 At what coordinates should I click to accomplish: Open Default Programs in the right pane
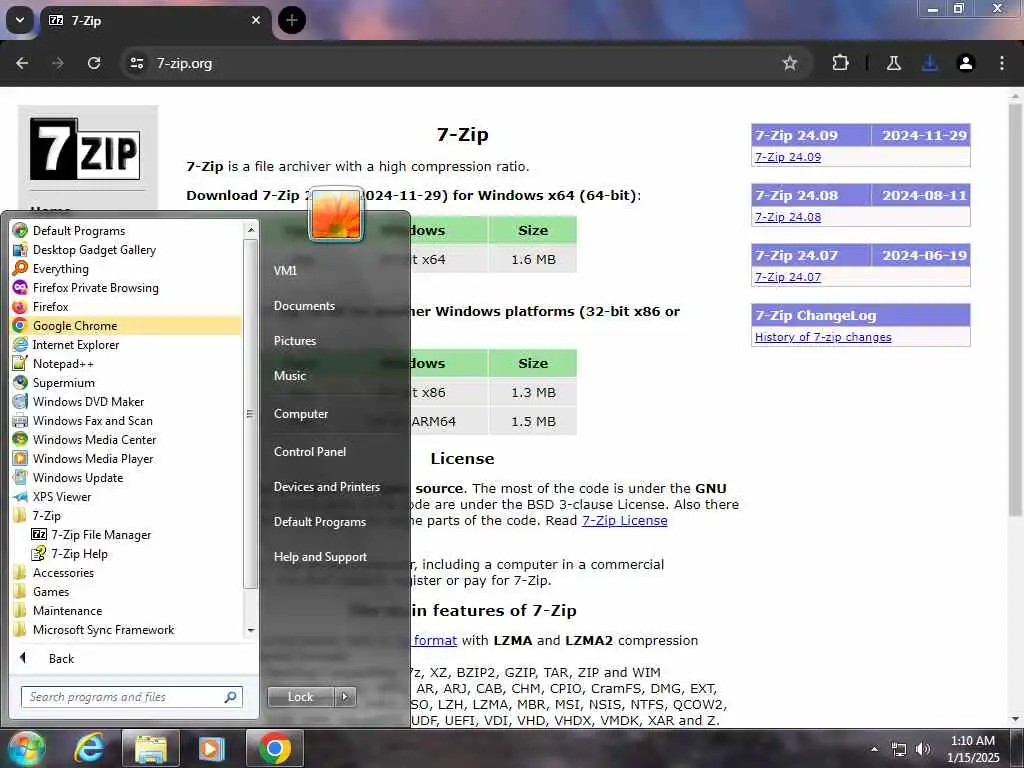320,522
